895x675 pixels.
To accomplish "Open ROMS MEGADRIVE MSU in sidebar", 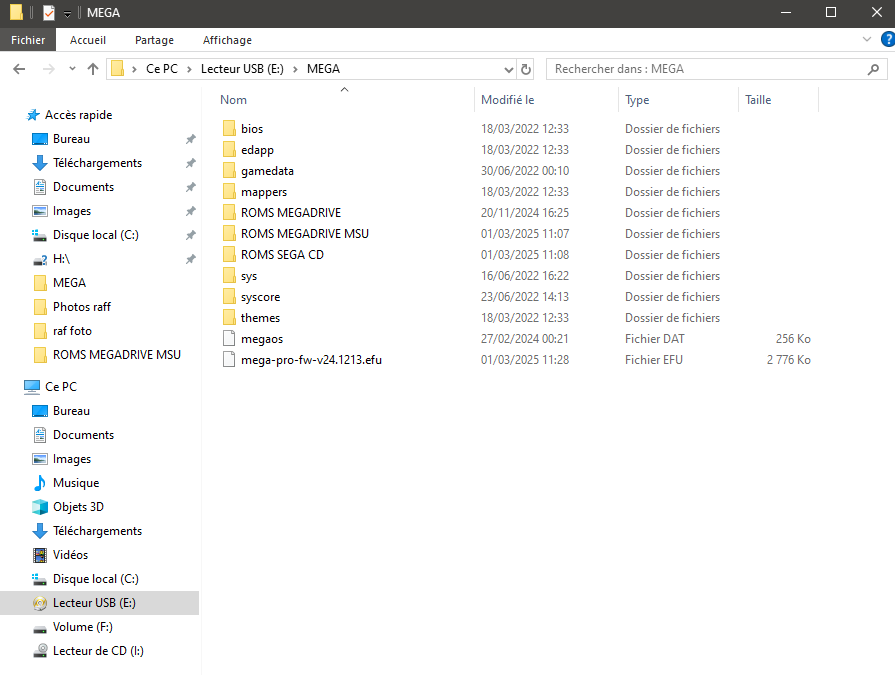I will (116, 354).
